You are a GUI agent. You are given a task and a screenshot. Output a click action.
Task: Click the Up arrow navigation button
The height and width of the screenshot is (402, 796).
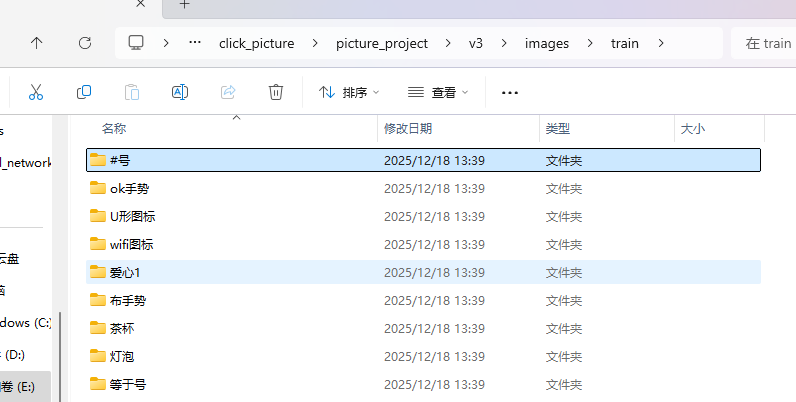click(x=37, y=43)
